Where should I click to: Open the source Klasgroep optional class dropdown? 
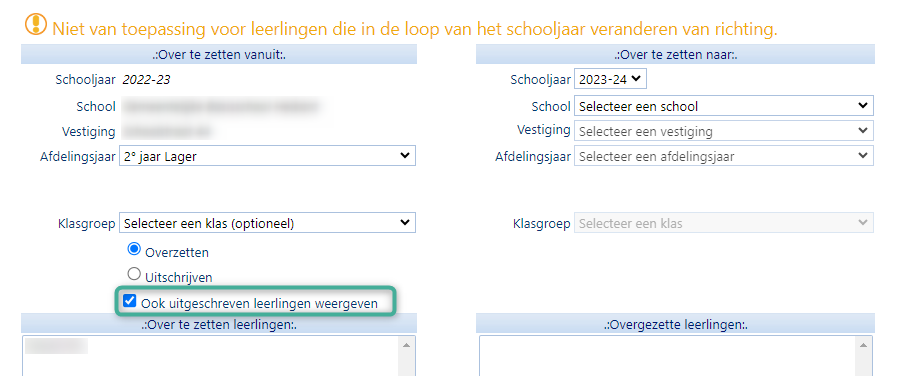tap(267, 222)
